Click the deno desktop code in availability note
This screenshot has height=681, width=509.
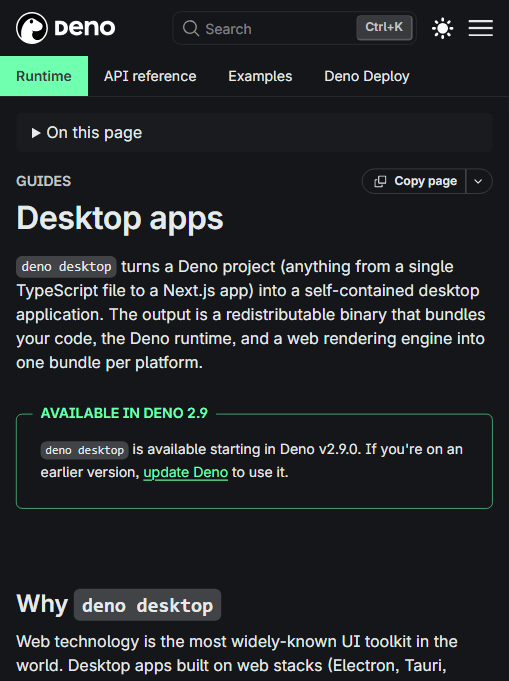[85, 450]
